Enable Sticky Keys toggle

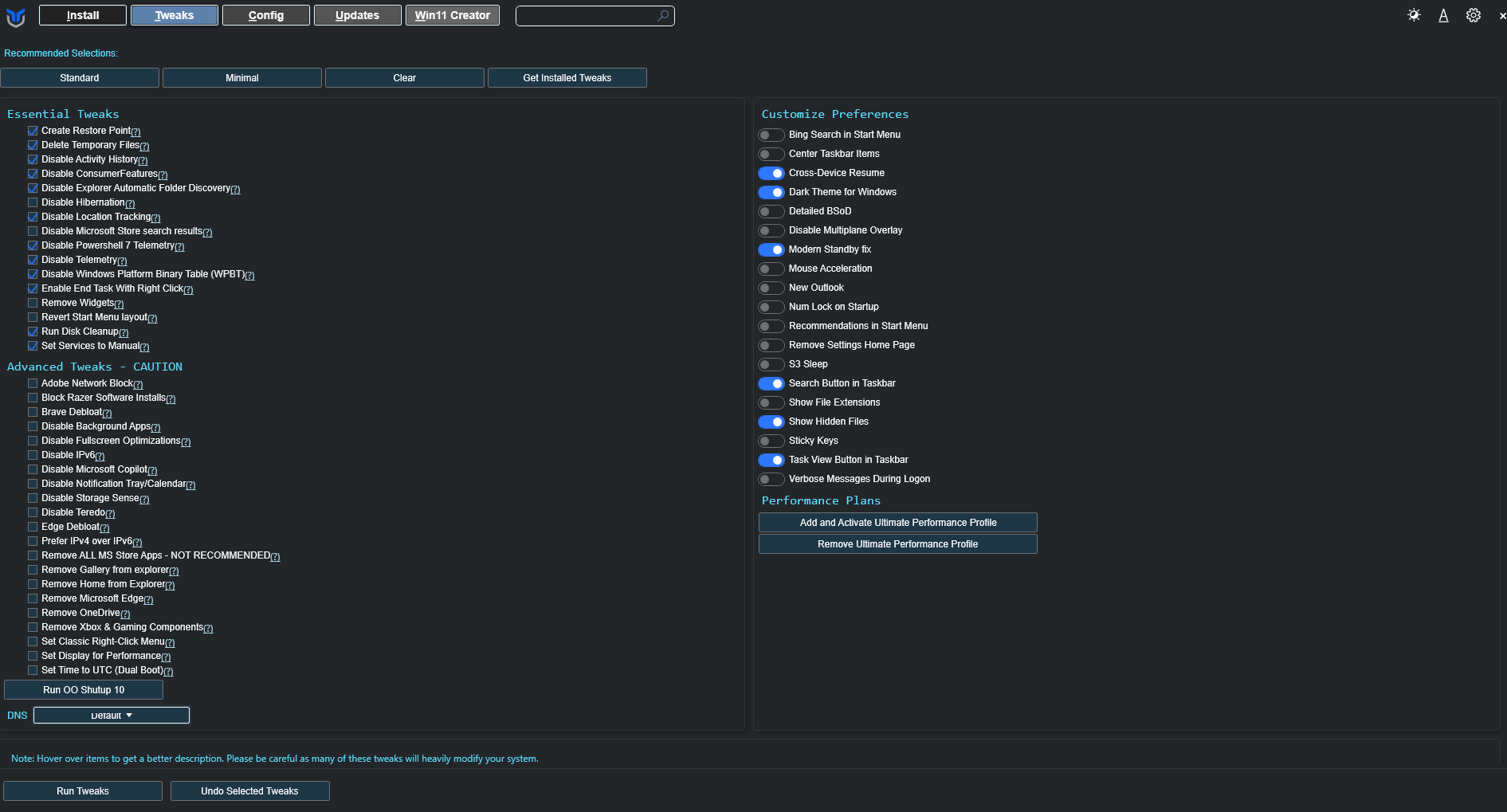(x=771, y=441)
